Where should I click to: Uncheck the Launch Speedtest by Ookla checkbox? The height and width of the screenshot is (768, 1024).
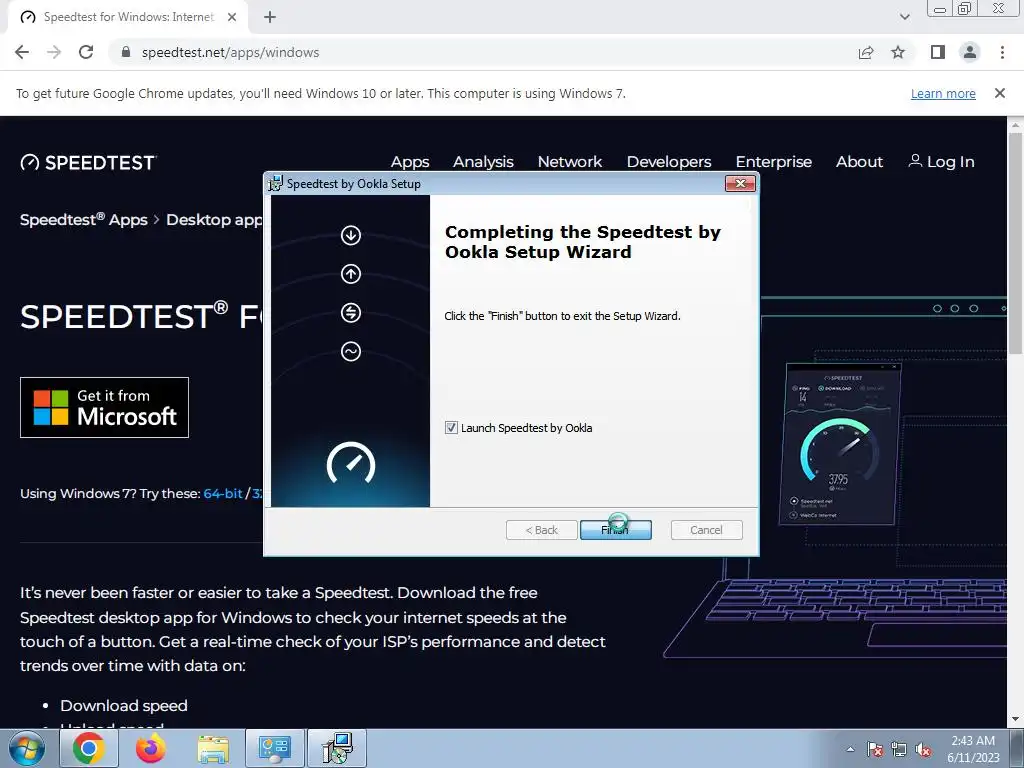451,428
